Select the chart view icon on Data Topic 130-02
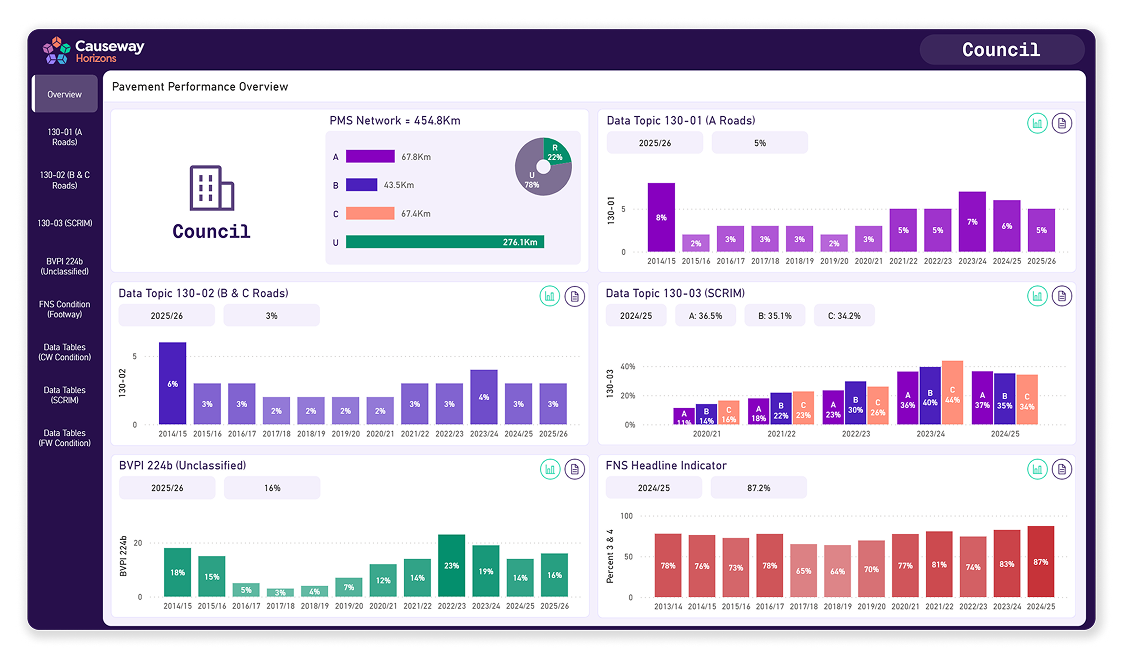1123x659 pixels. (x=549, y=296)
